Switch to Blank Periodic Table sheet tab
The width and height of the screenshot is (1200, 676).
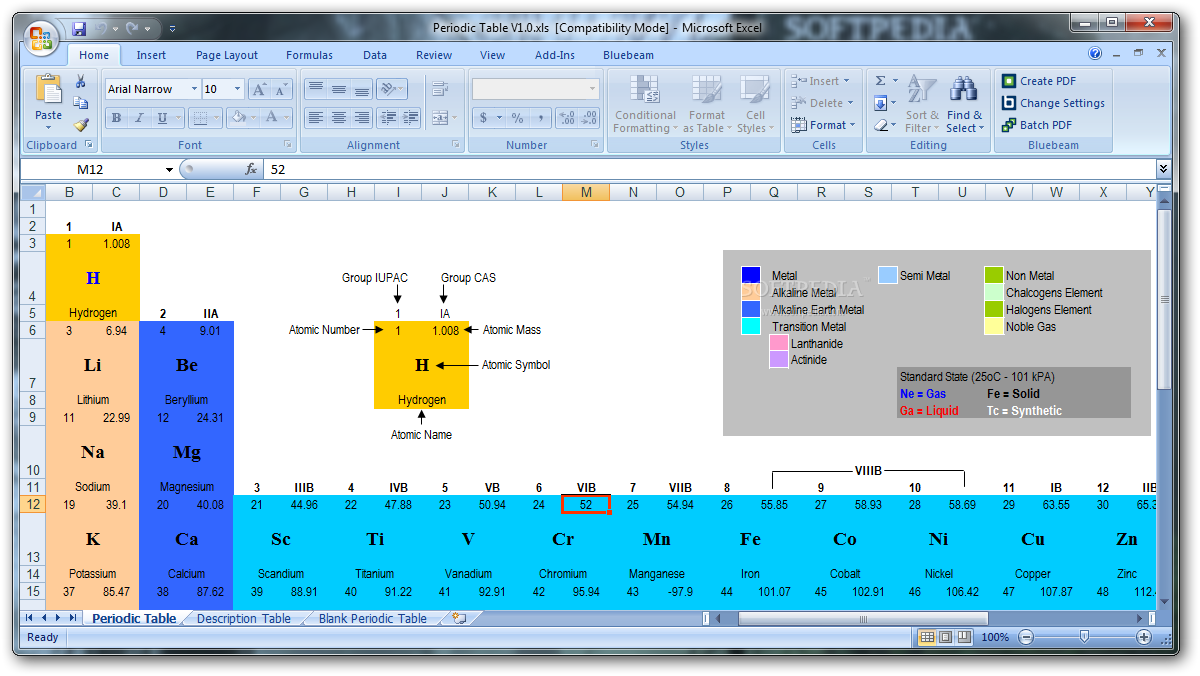(372, 619)
